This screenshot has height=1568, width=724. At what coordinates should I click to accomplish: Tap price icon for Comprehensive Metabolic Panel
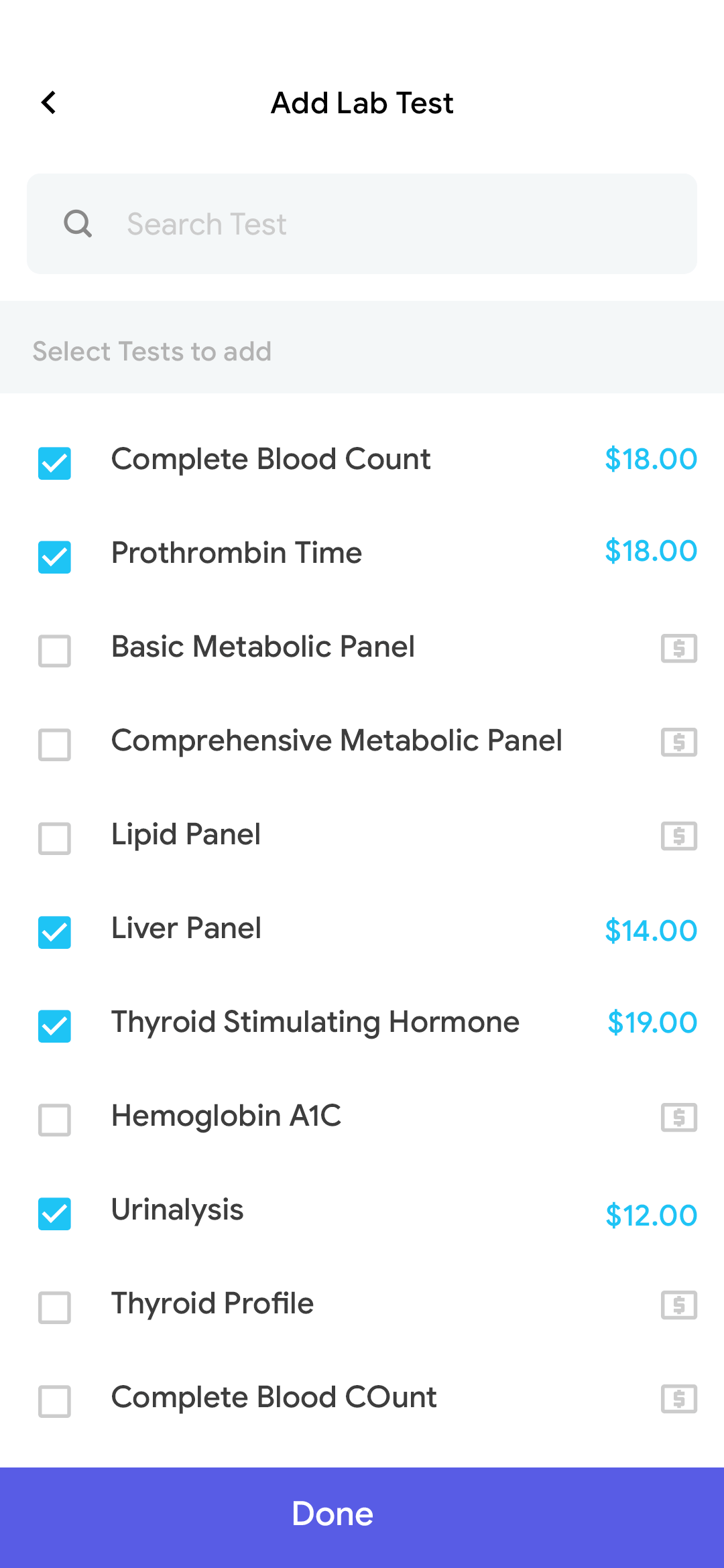(x=678, y=742)
